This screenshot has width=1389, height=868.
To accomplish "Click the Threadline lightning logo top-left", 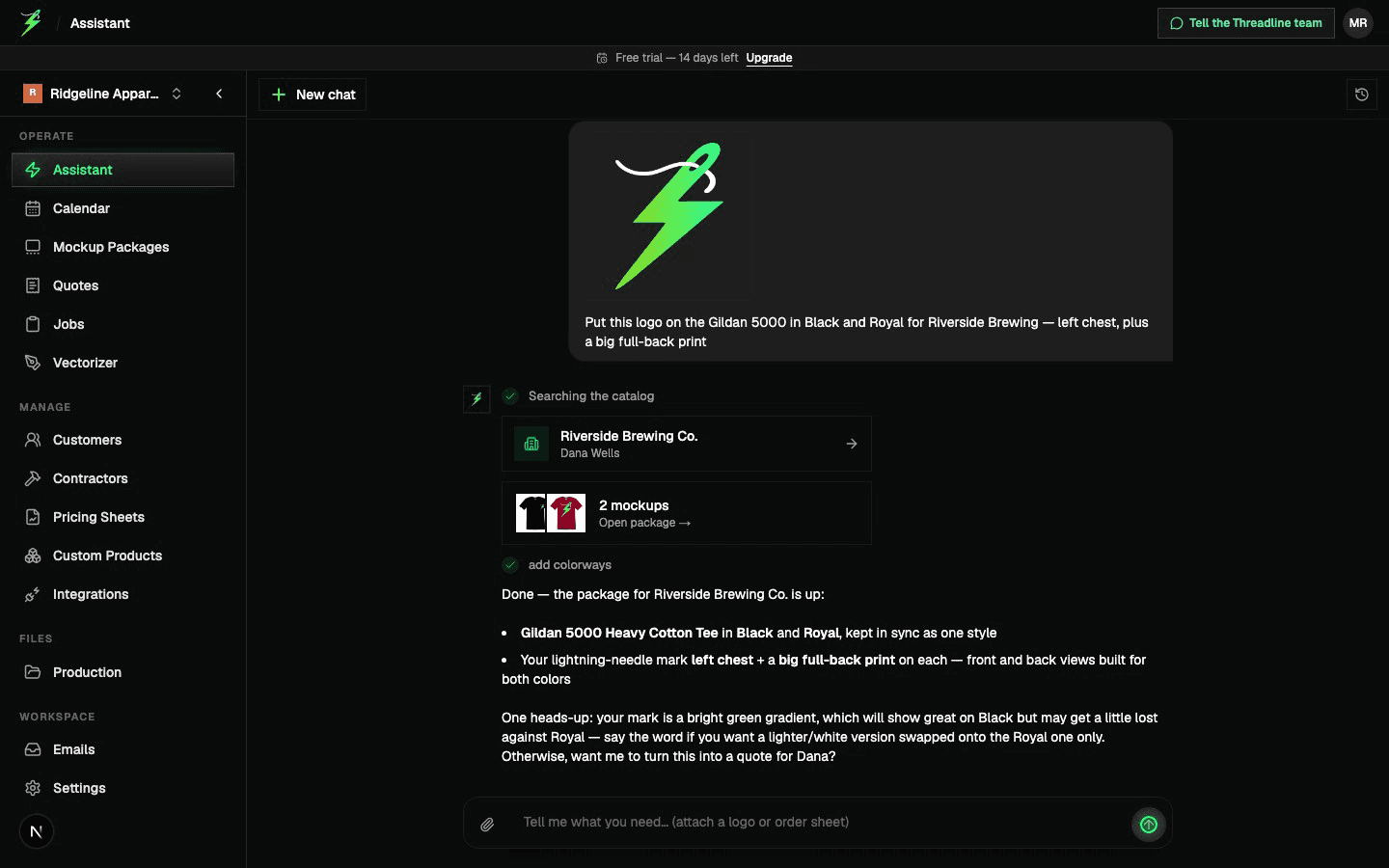I will point(31,22).
